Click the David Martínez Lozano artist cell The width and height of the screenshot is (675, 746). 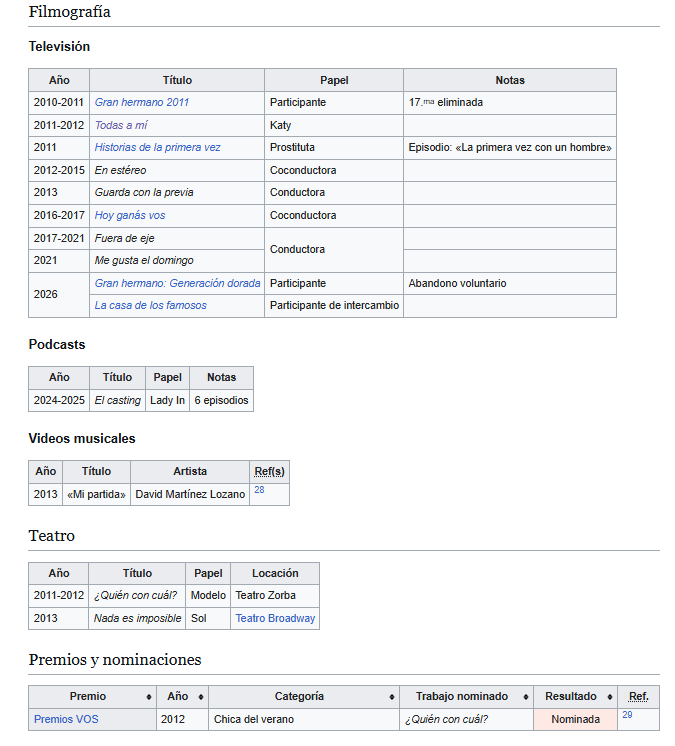(x=190, y=494)
